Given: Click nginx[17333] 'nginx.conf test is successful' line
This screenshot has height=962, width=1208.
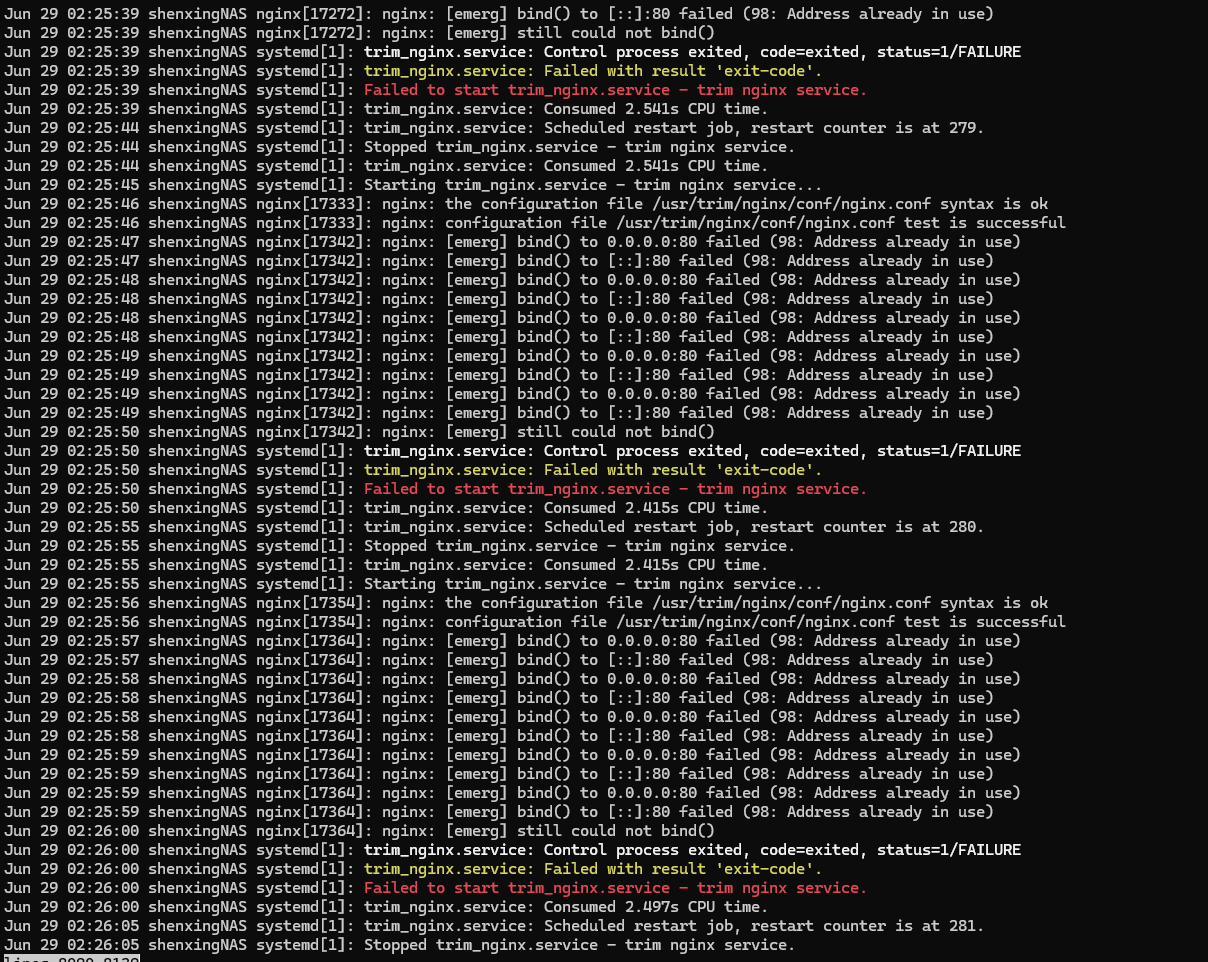Looking at the screenshot, I should tap(535, 223).
